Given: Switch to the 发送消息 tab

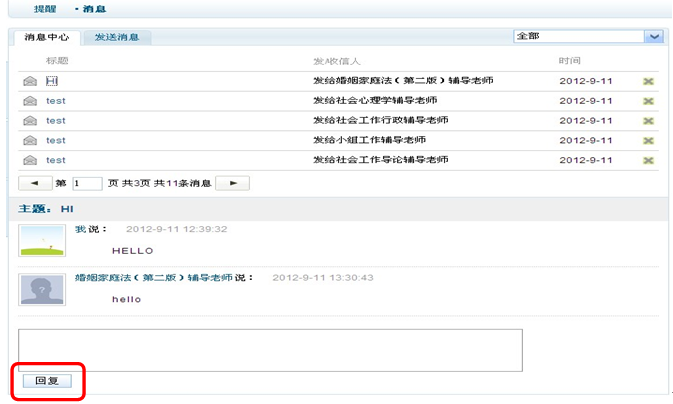Looking at the screenshot, I should click(117, 38).
